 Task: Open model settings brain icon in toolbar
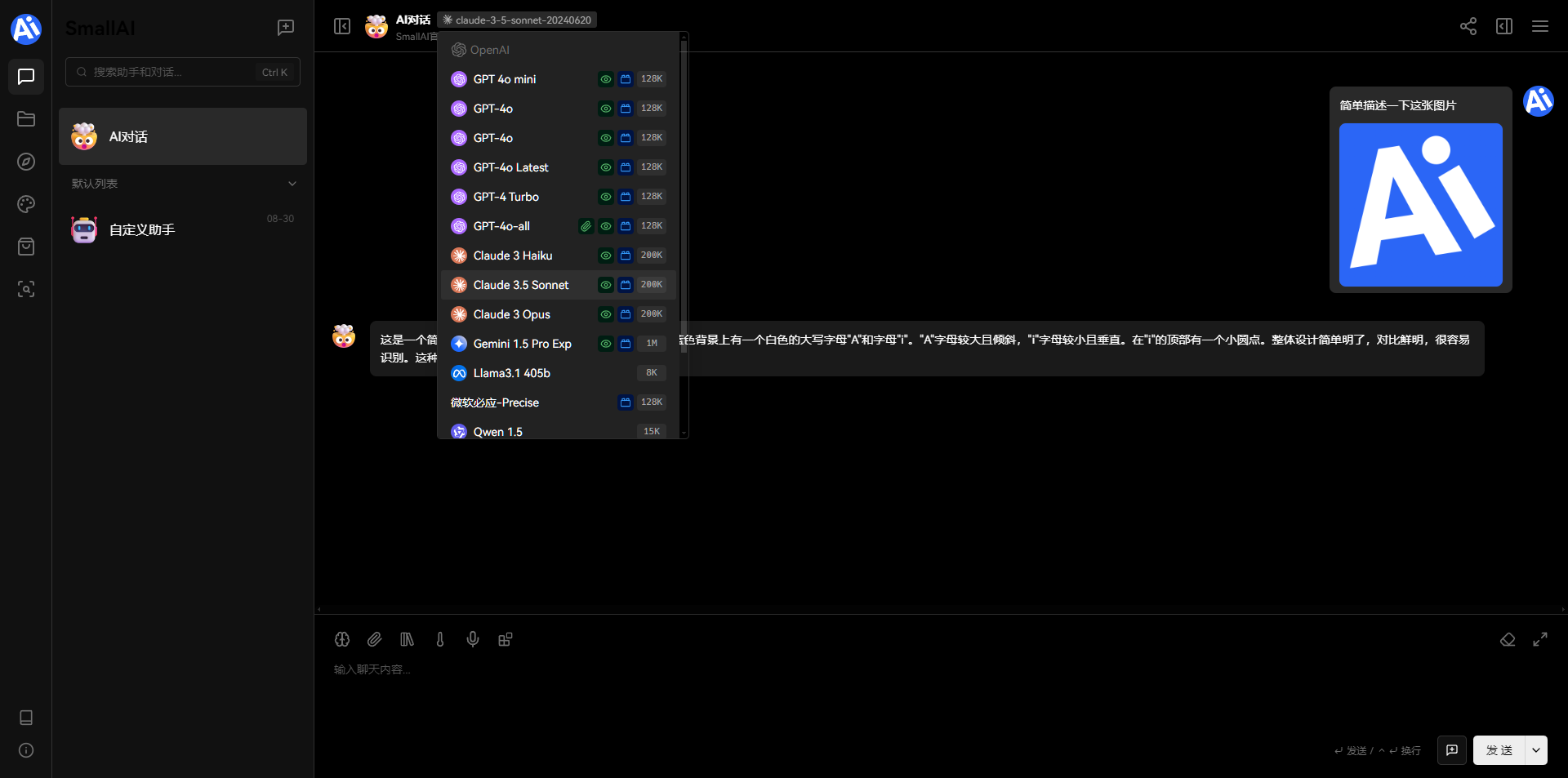pyautogui.click(x=342, y=639)
